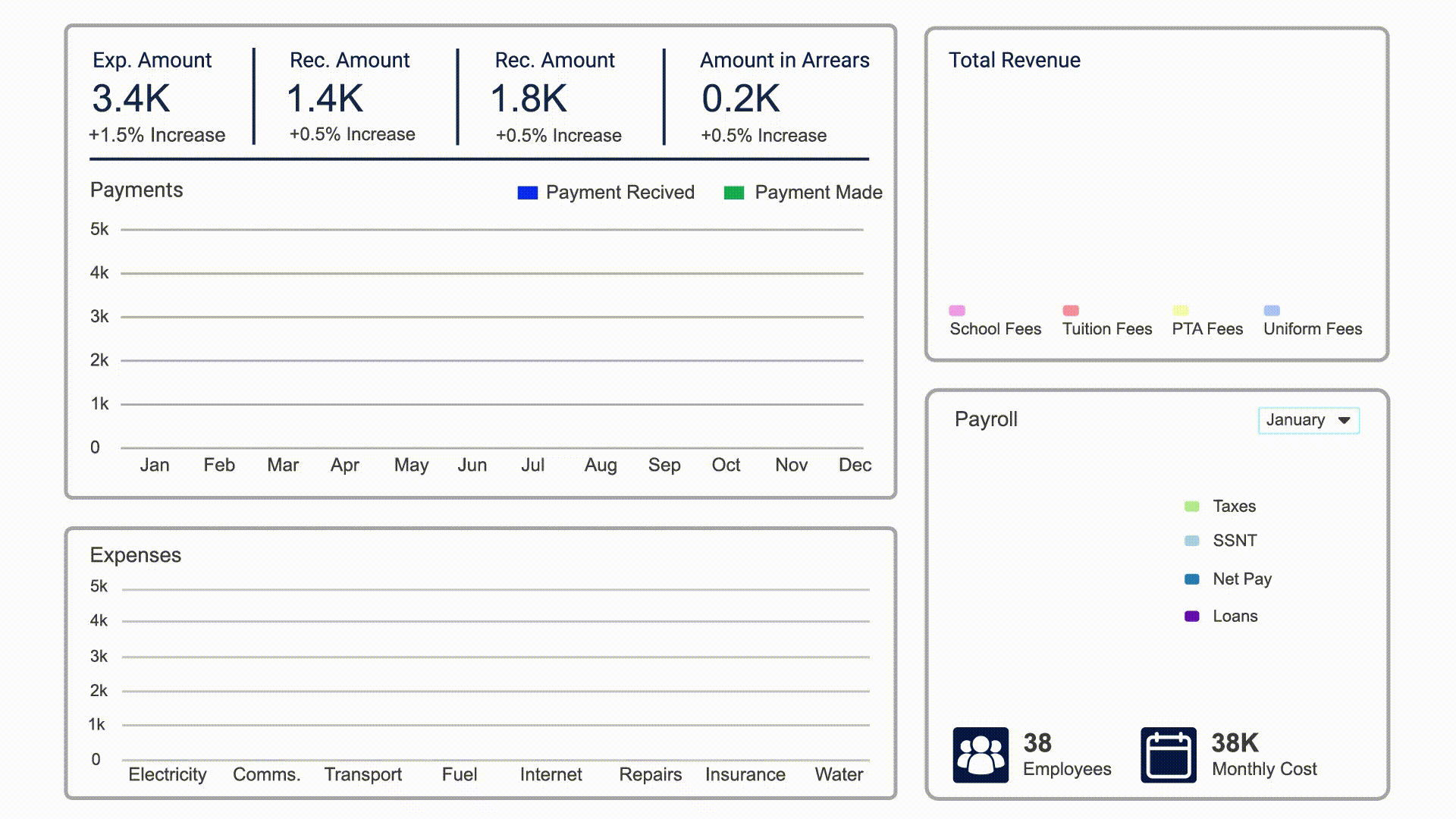
Task: Click the SSNT legend label
Action: click(x=1235, y=541)
